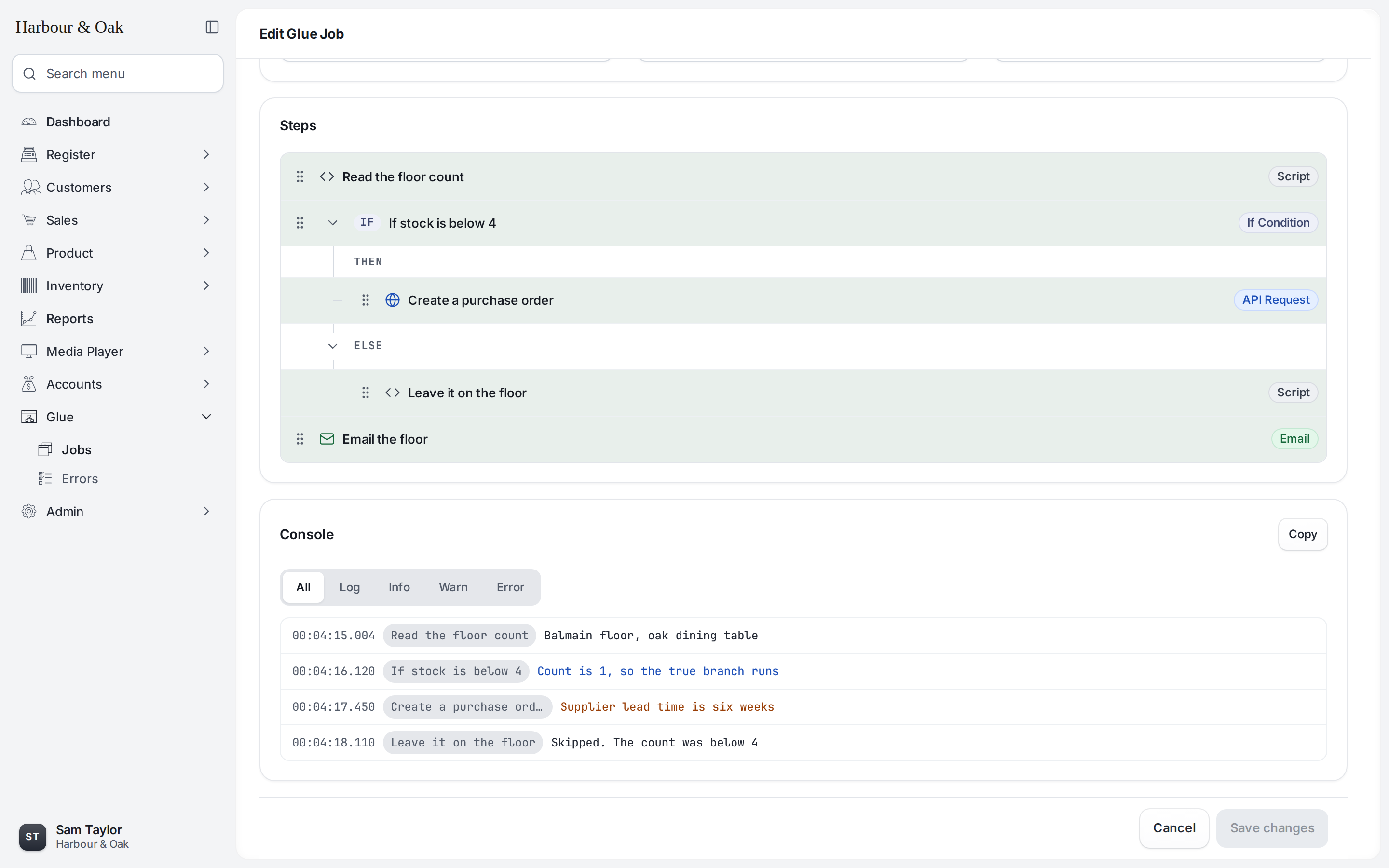Viewport: 1389px width, 868px height.
Task: Open the Media Player menu item
Action: click(117, 352)
